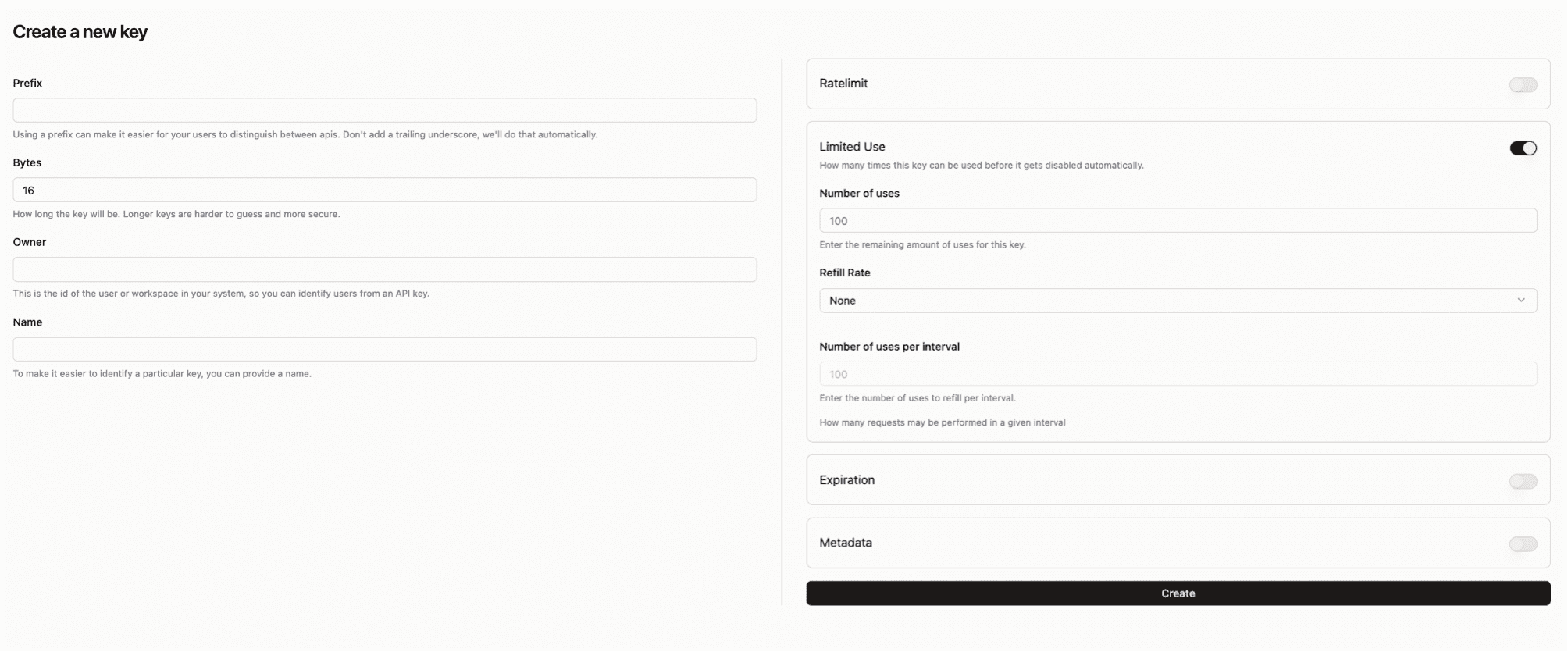Click the Create a new key heading
The height and width of the screenshot is (652, 1568).
pyautogui.click(x=80, y=32)
